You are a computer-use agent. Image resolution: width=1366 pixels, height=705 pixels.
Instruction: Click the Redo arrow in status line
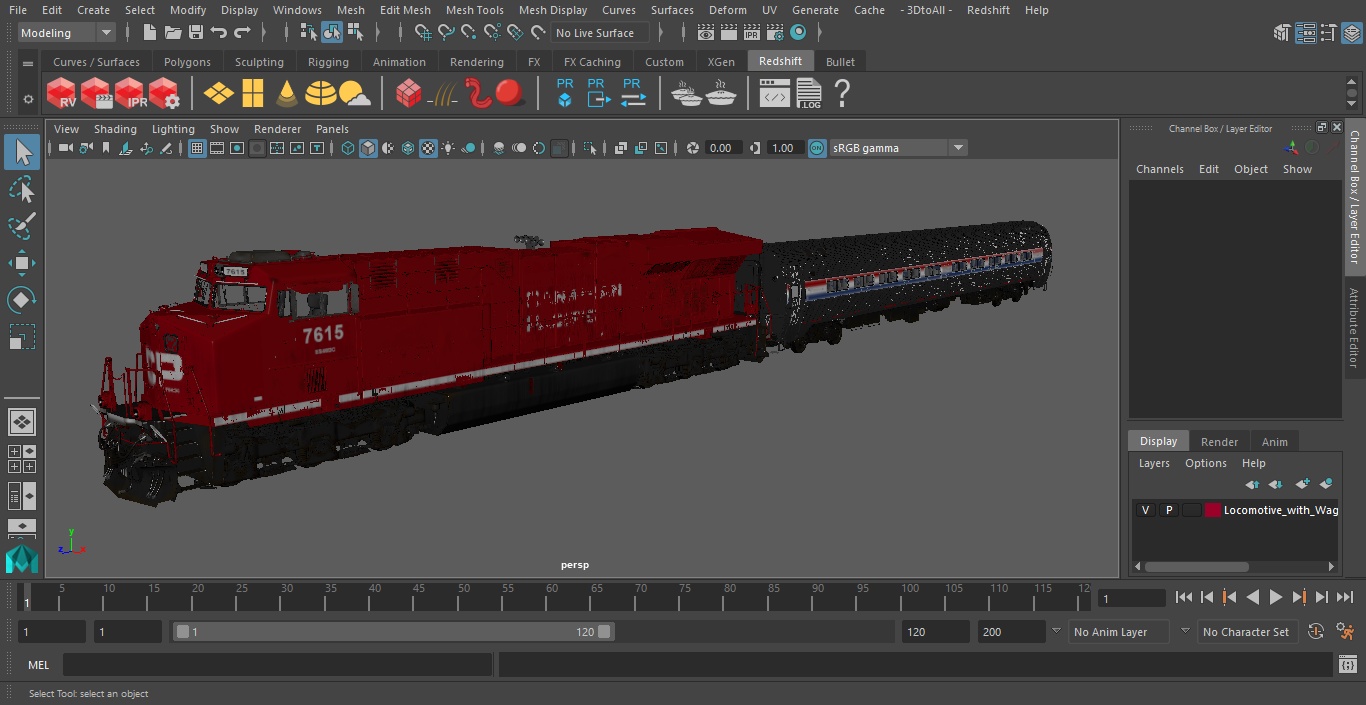click(242, 33)
